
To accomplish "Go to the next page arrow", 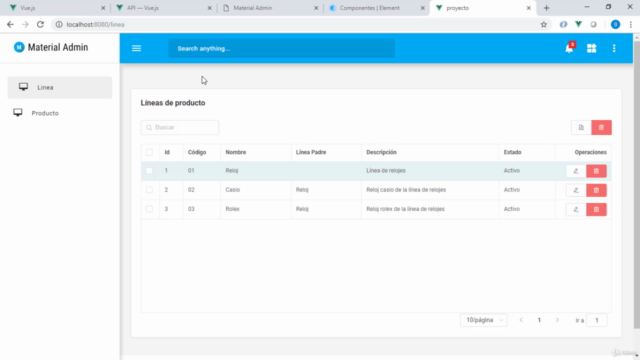I will 557,320.
